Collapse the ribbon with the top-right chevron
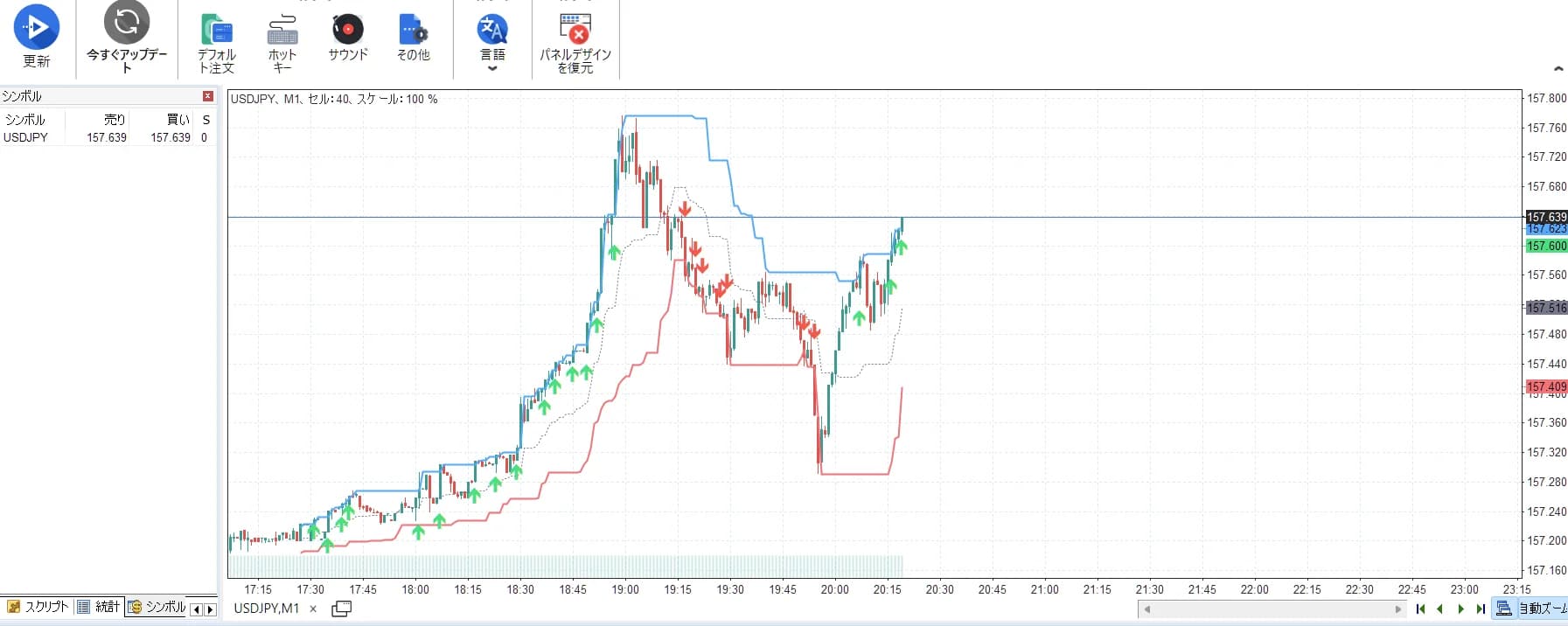This screenshot has height=626, width=1568. [1558, 68]
